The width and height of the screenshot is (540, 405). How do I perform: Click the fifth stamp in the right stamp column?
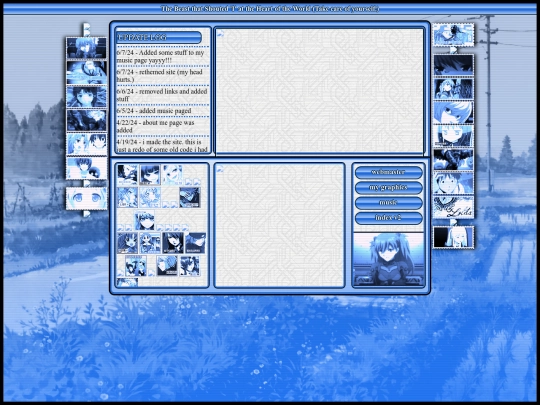(x=454, y=136)
